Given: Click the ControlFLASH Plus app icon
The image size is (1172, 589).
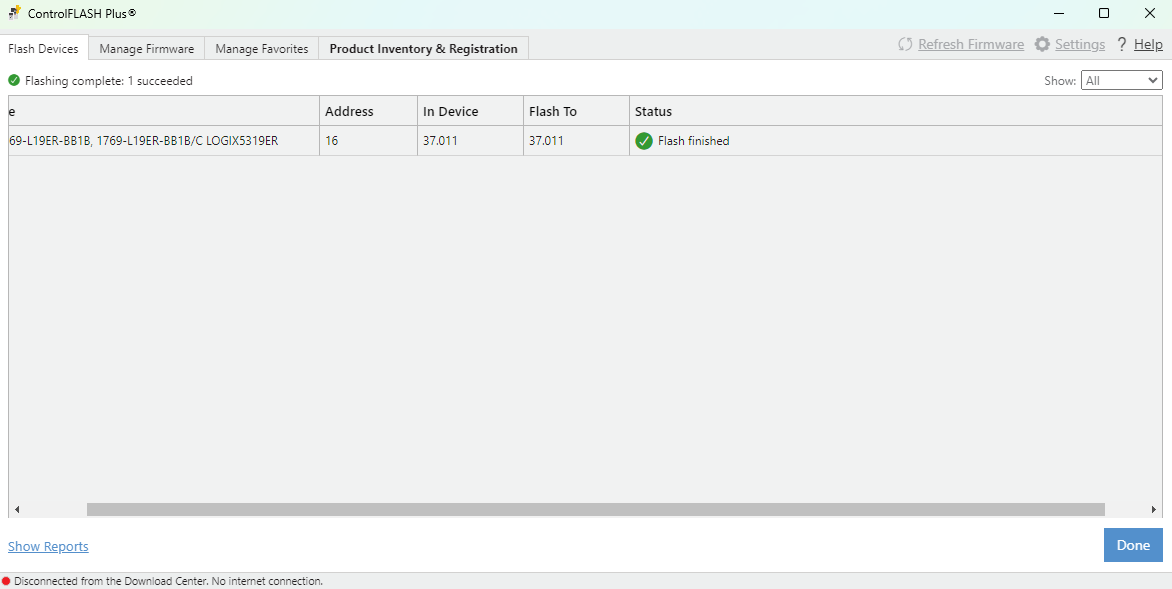Looking at the screenshot, I should coord(15,13).
